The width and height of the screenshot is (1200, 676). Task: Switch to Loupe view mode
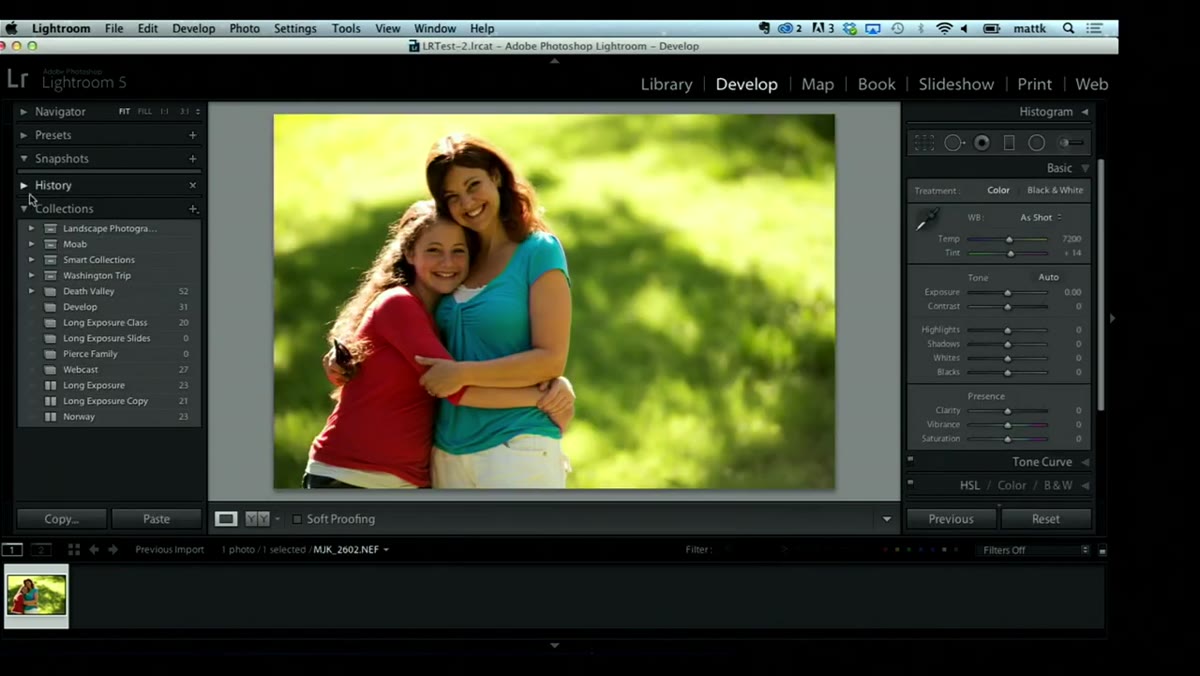tap(227, 519)
